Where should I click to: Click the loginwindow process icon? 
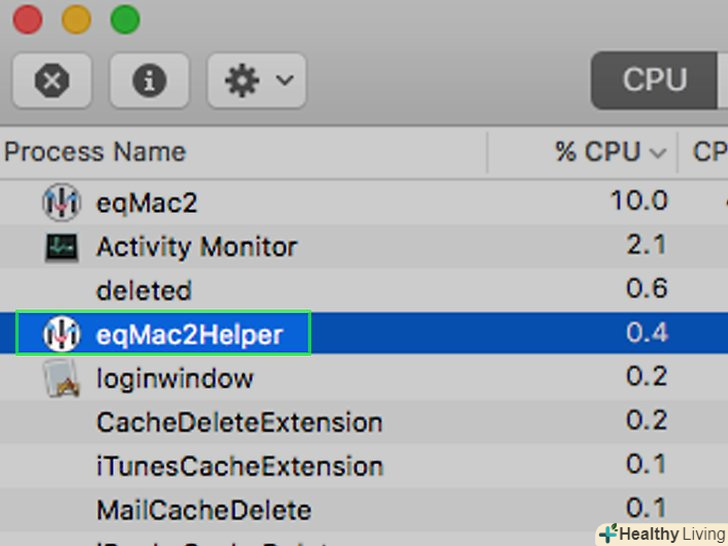61,379
